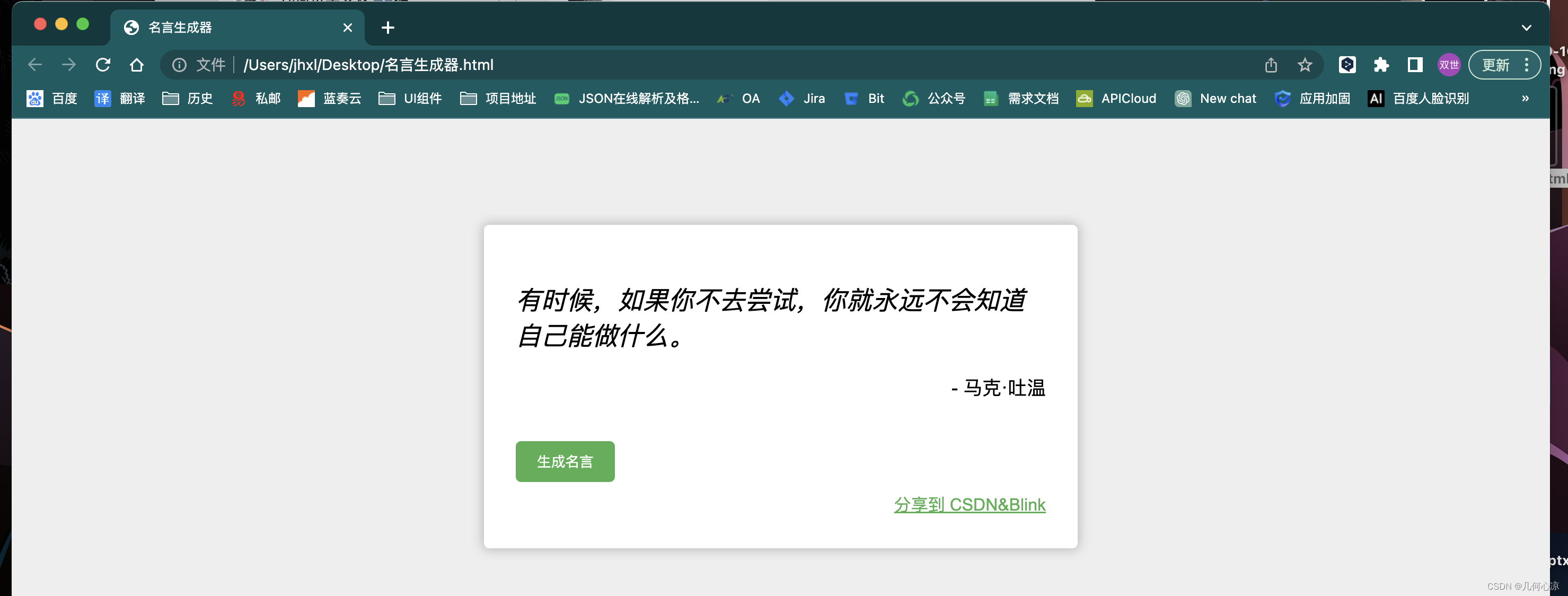Close the window with red button
Screen dimensions: 1568x596
pyautogui.click(x=40, y=24)
